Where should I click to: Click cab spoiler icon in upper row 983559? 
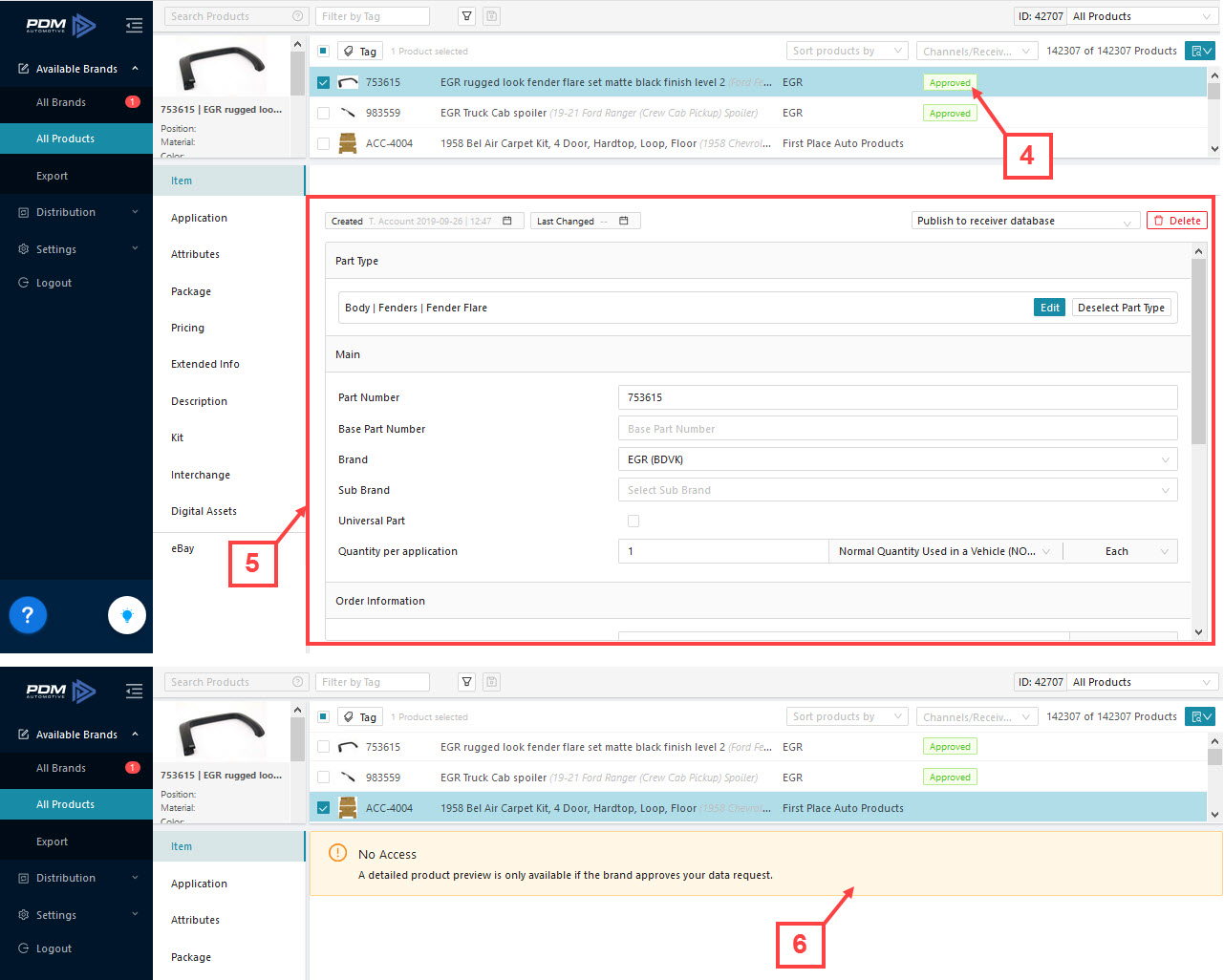click(x=348, y=113)
